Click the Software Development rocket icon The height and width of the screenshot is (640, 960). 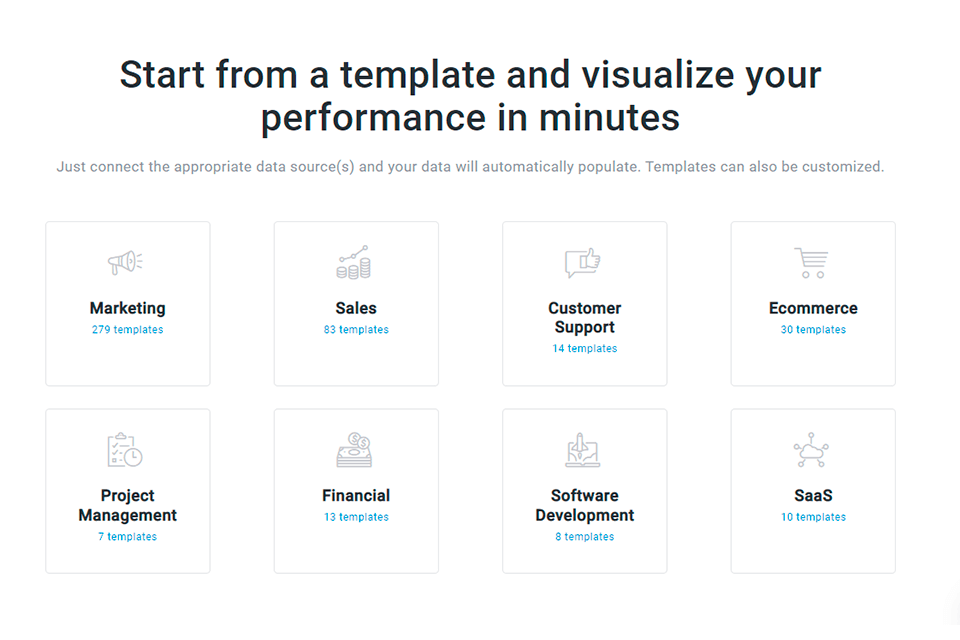point(583,450)
